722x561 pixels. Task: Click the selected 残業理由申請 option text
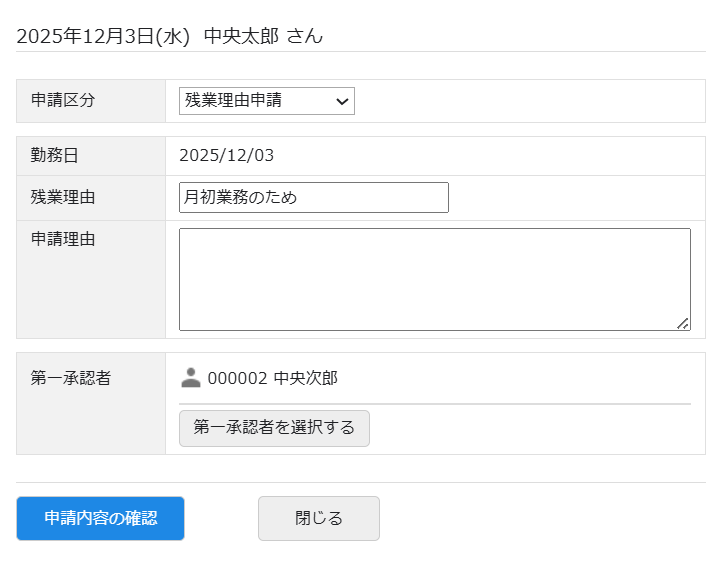coord(233,101)
